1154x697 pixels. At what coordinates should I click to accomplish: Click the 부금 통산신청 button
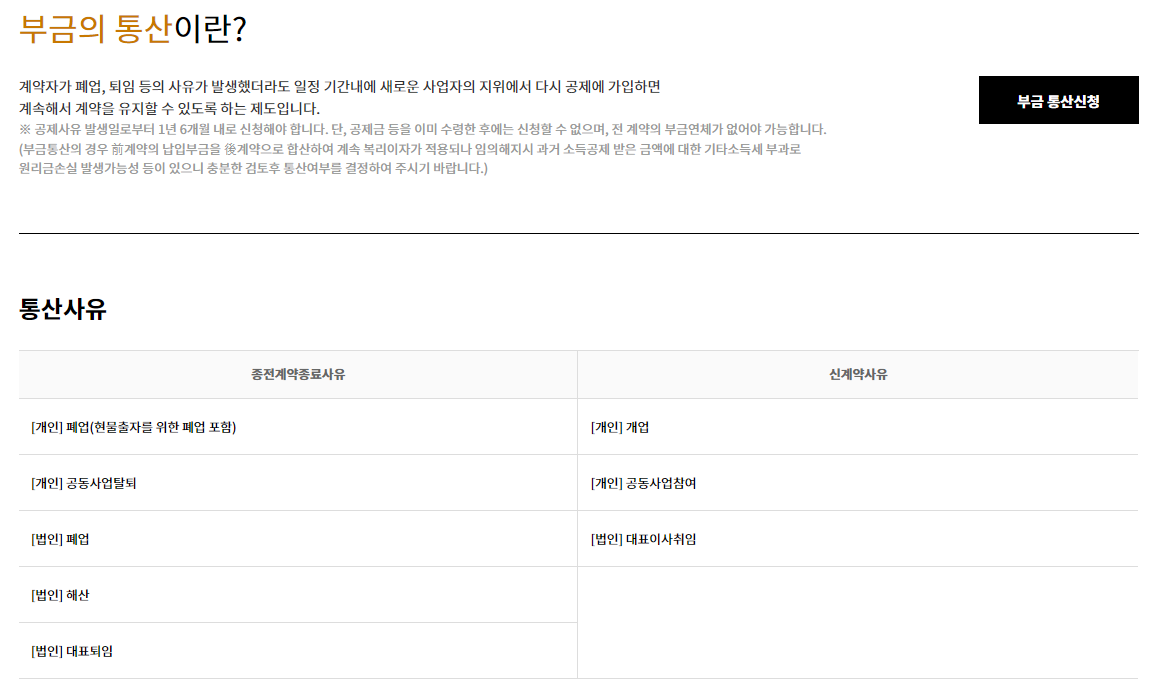[1058, 100]
